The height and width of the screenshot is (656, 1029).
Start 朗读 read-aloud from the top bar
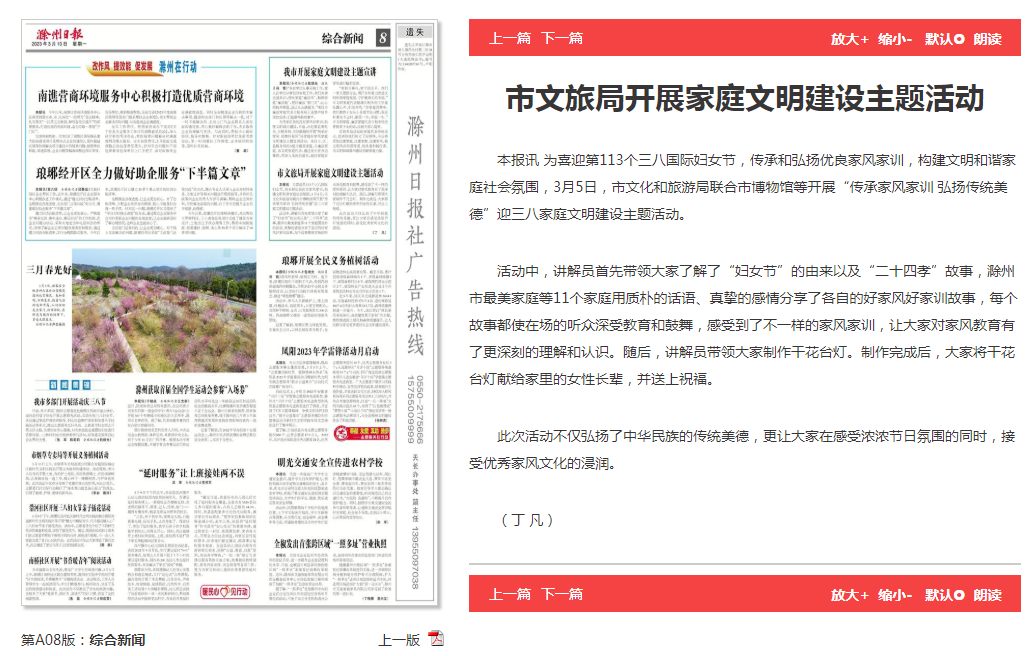(x=987, y=39)
